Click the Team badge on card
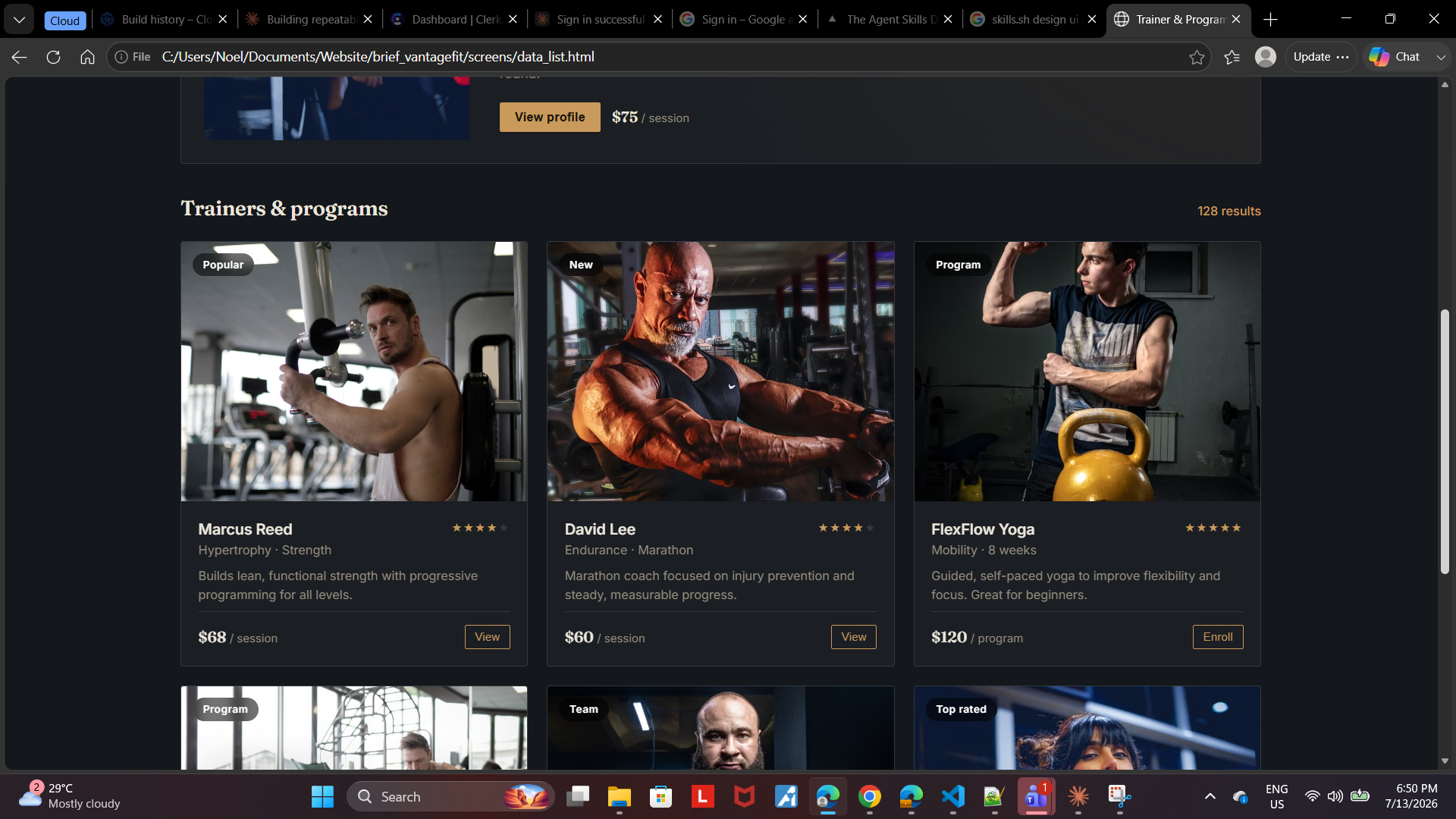Viewport: 1456px width, 819px height. 584,709
